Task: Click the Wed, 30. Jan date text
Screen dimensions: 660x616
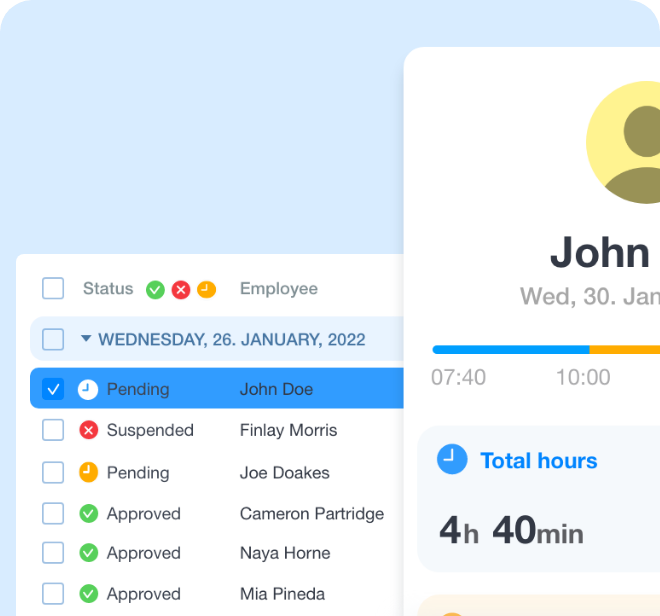Action: (x=590, y=296)
